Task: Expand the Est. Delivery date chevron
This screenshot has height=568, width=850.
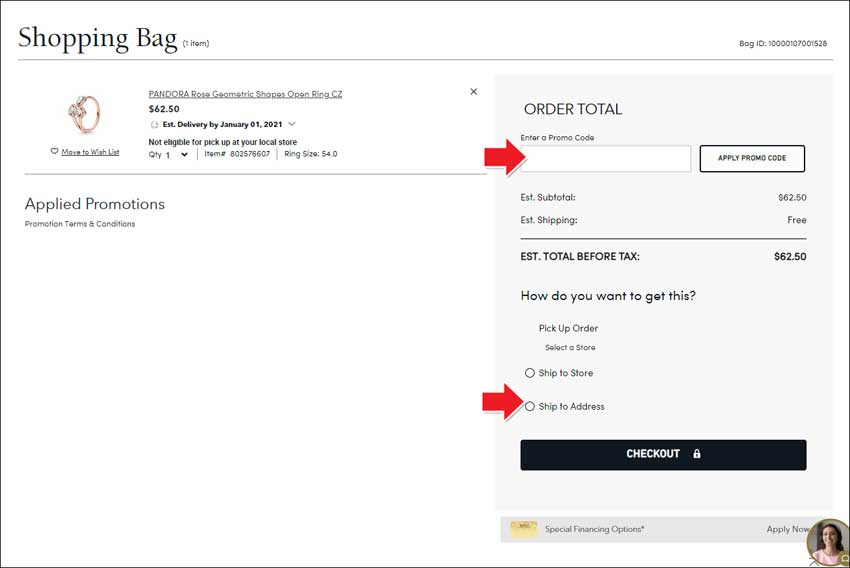Action: pos(292,124)
